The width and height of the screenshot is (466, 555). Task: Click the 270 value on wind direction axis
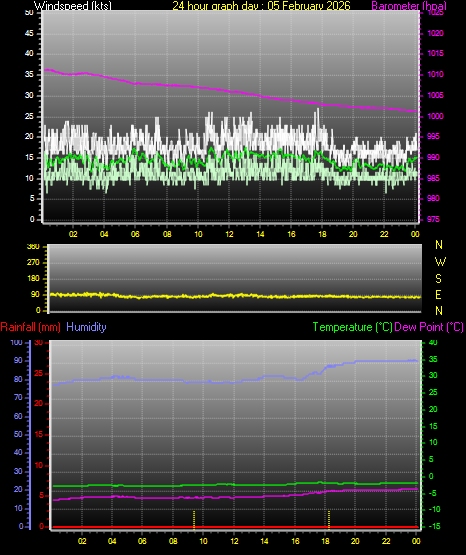pos(33,263)
